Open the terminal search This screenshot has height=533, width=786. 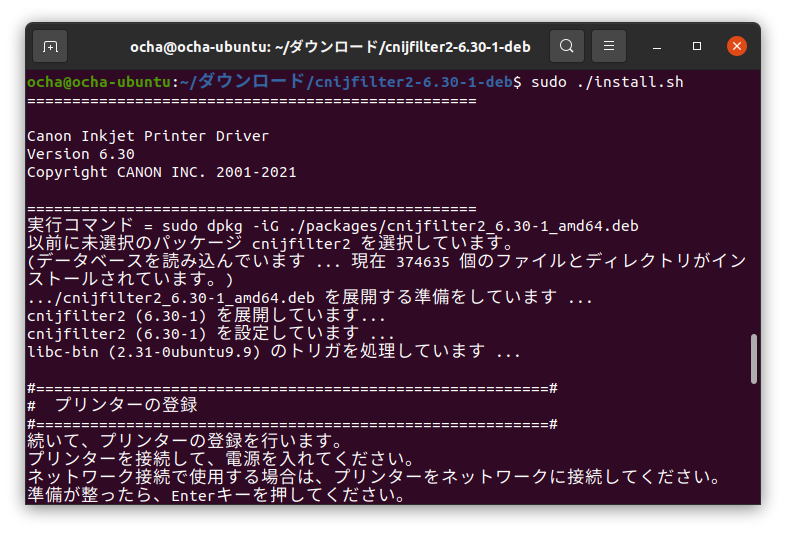(567, 46)
